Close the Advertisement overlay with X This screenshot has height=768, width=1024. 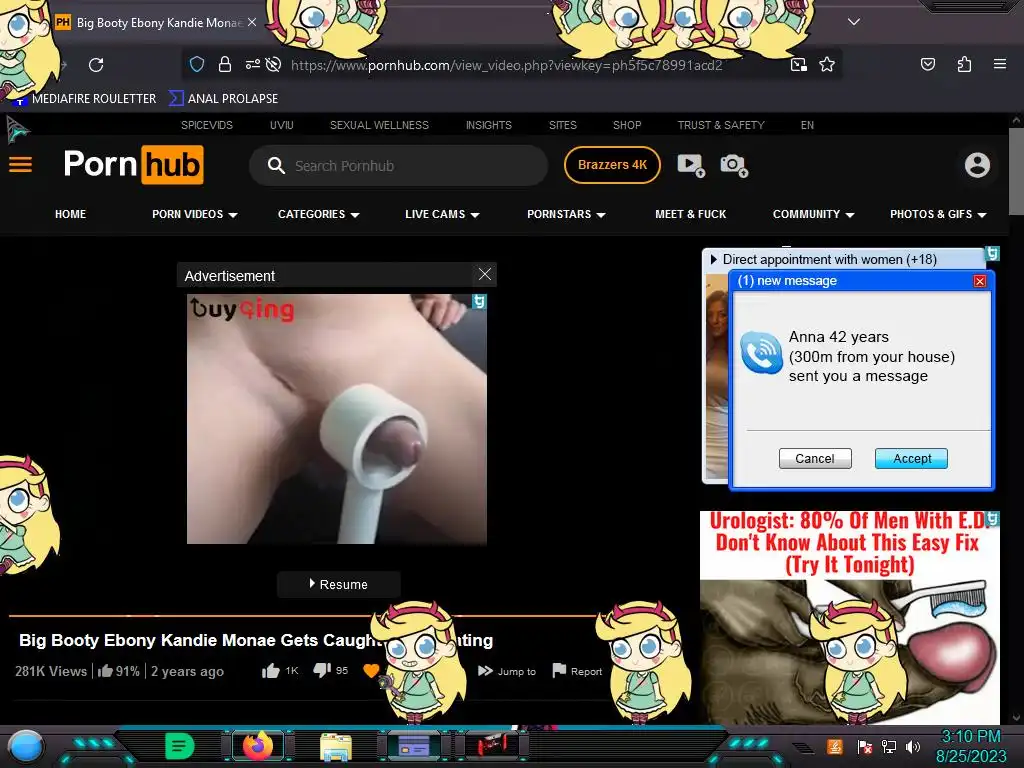(x=485, y=274)
